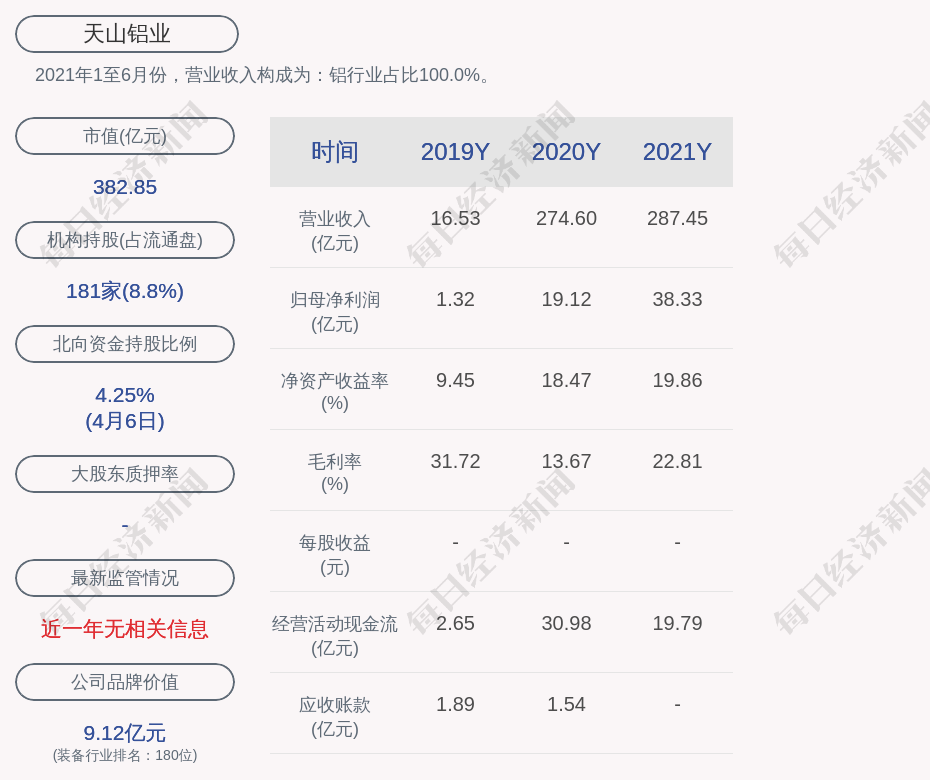Select the 北向资金持股比例 label pill
This screenshot has height=780, width=930.
pyautogui.click(x=125, y=343)
